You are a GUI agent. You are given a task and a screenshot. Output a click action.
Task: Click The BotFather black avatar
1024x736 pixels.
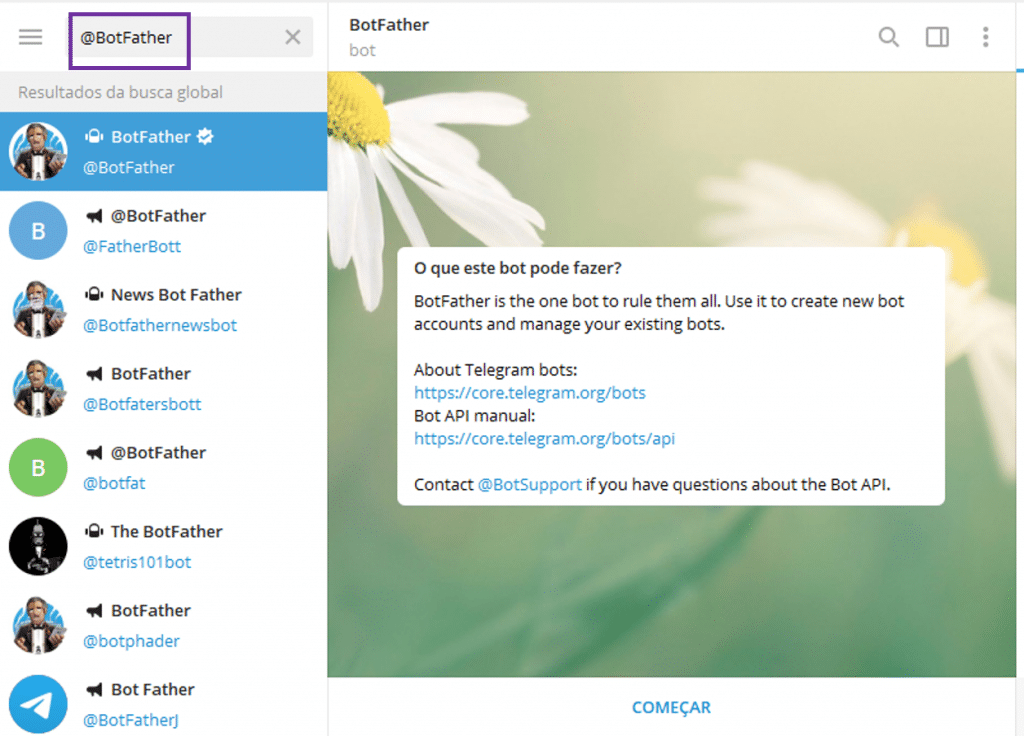[38, 546]
